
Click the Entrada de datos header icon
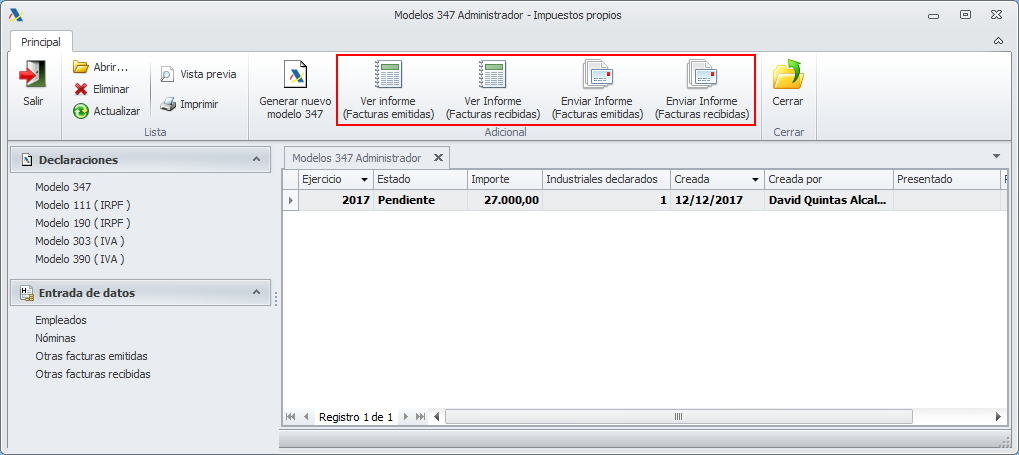point(27,293)
